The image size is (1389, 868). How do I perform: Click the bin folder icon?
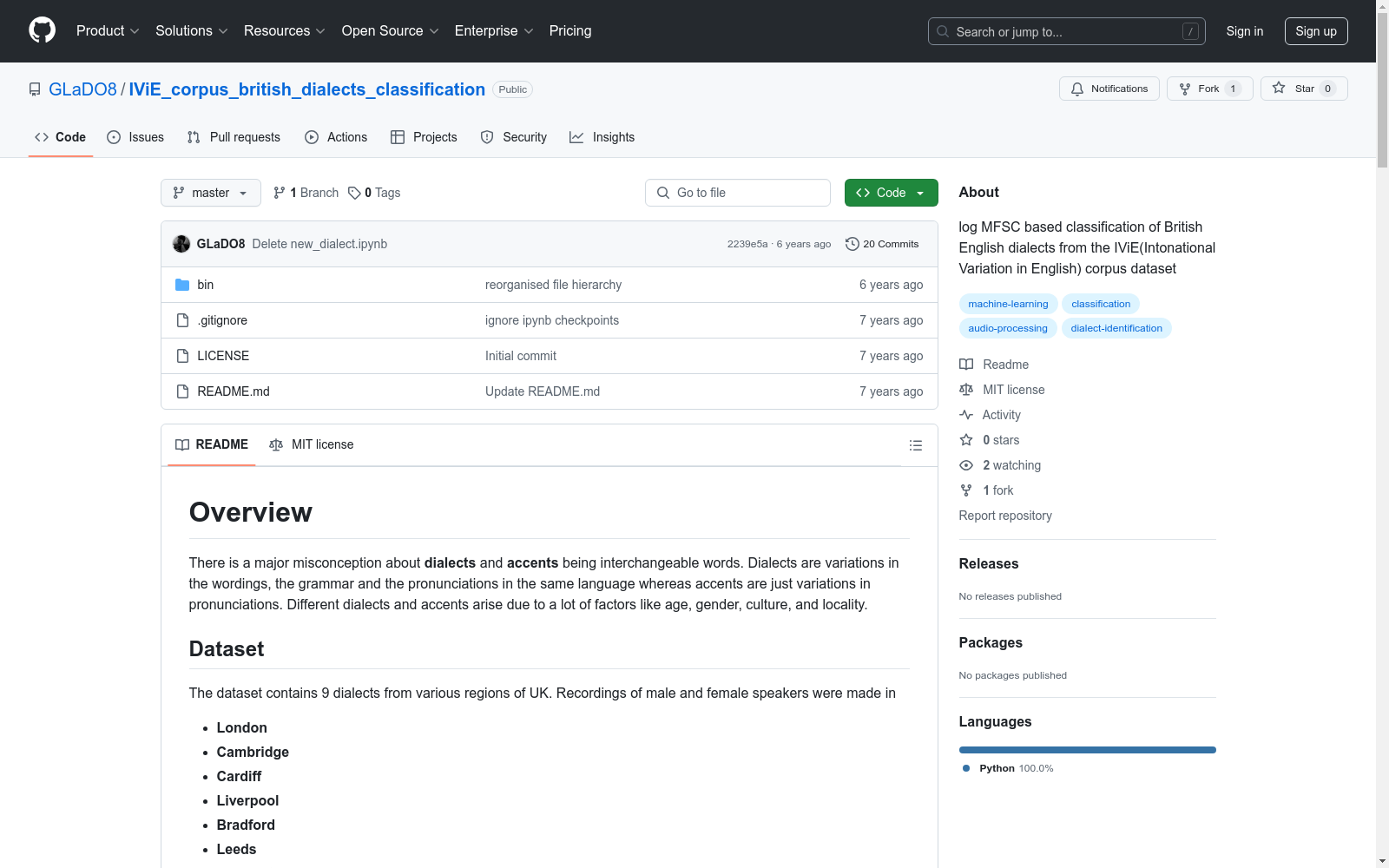tap(182, 285)
